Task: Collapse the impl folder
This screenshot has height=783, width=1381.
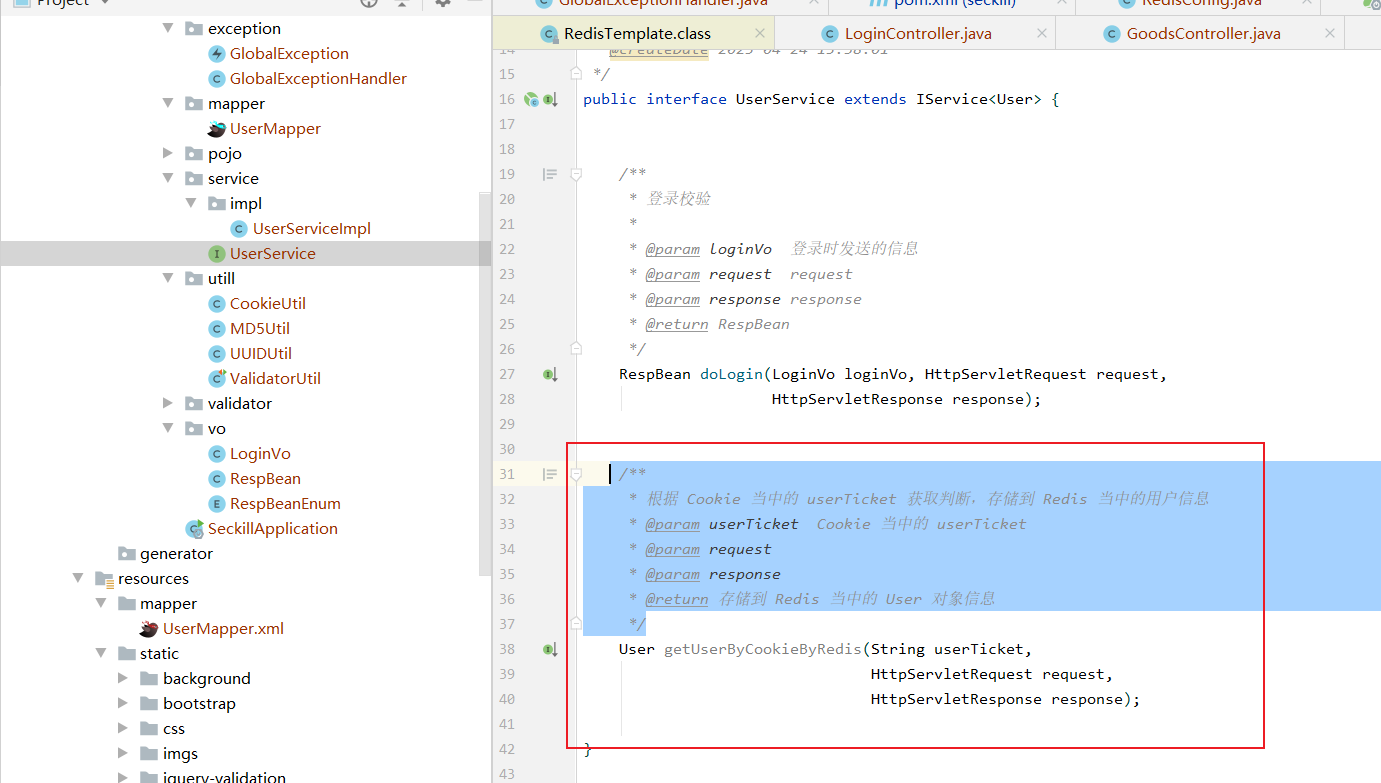Action: click(x=190, y=203)
